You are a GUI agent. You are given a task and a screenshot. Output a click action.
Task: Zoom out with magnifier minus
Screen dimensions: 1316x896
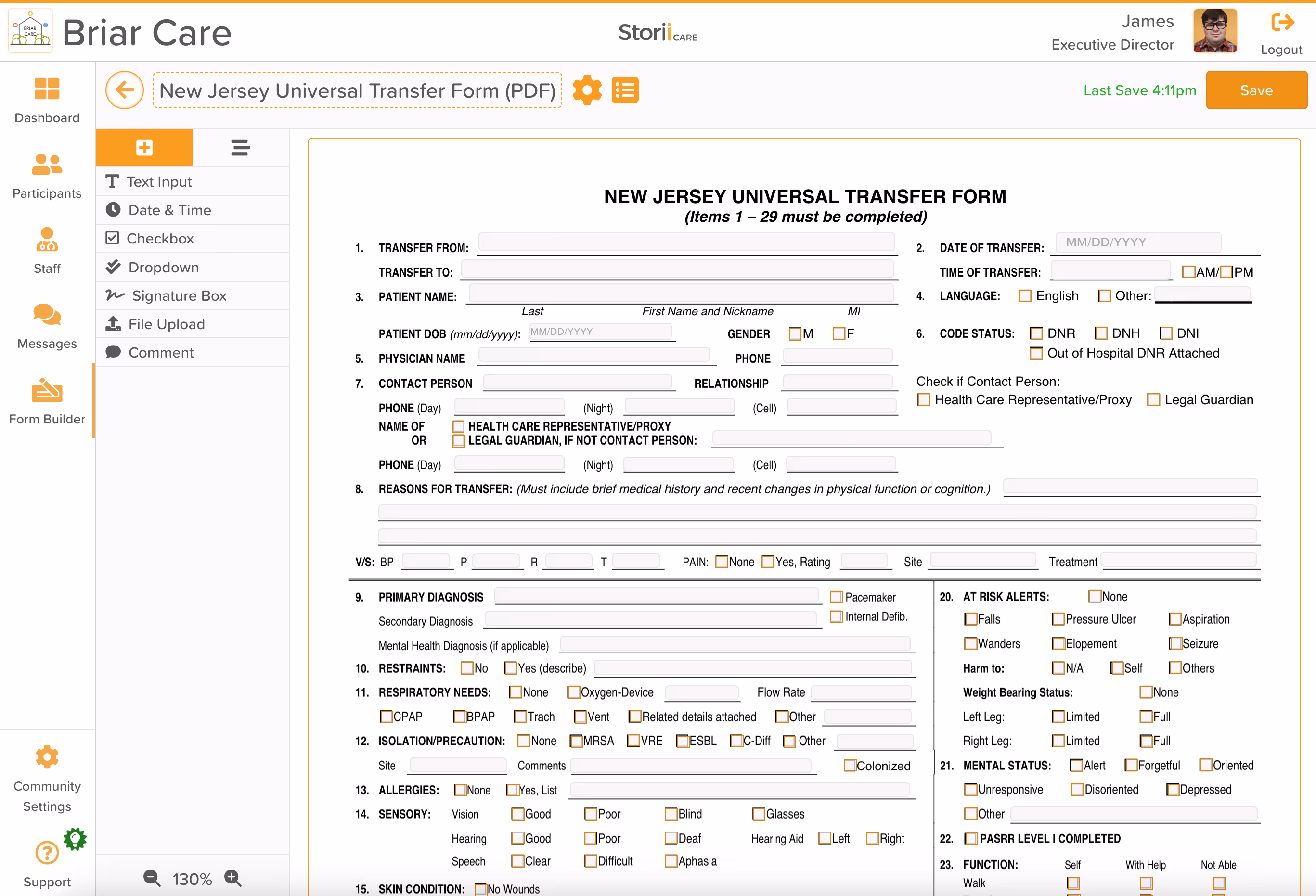[152, 878]
